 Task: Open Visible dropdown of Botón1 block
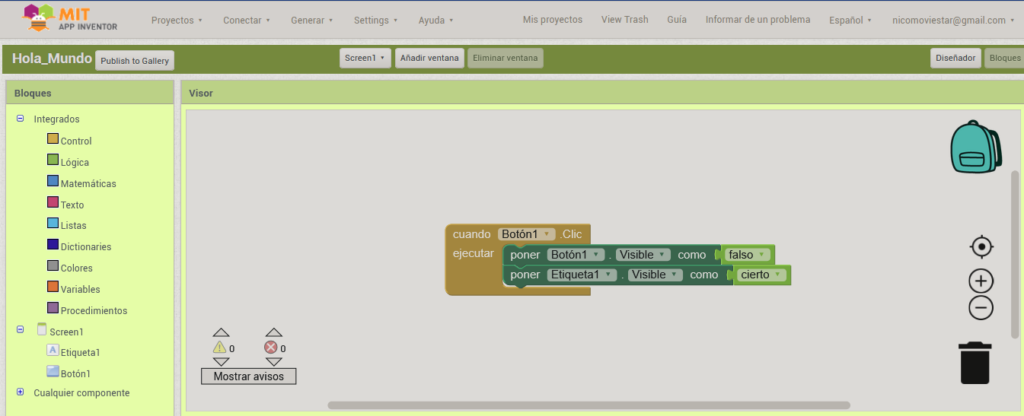(x=643, y=255)
